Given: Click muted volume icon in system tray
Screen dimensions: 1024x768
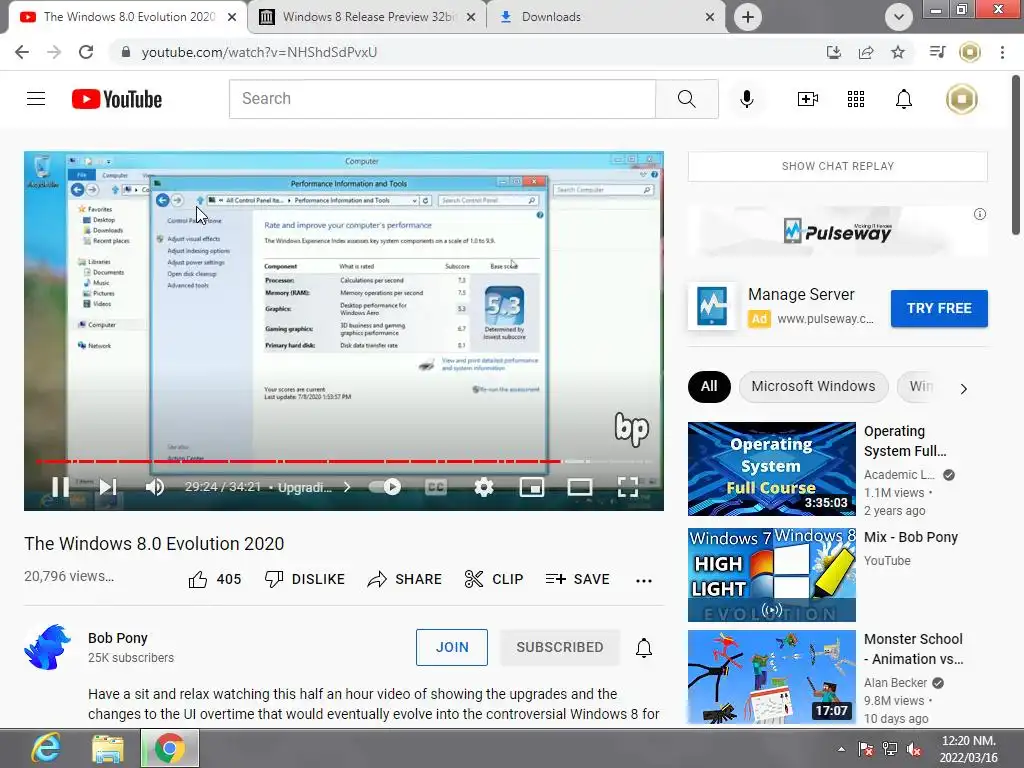Looking at the screenshot, I should point(914,749).
